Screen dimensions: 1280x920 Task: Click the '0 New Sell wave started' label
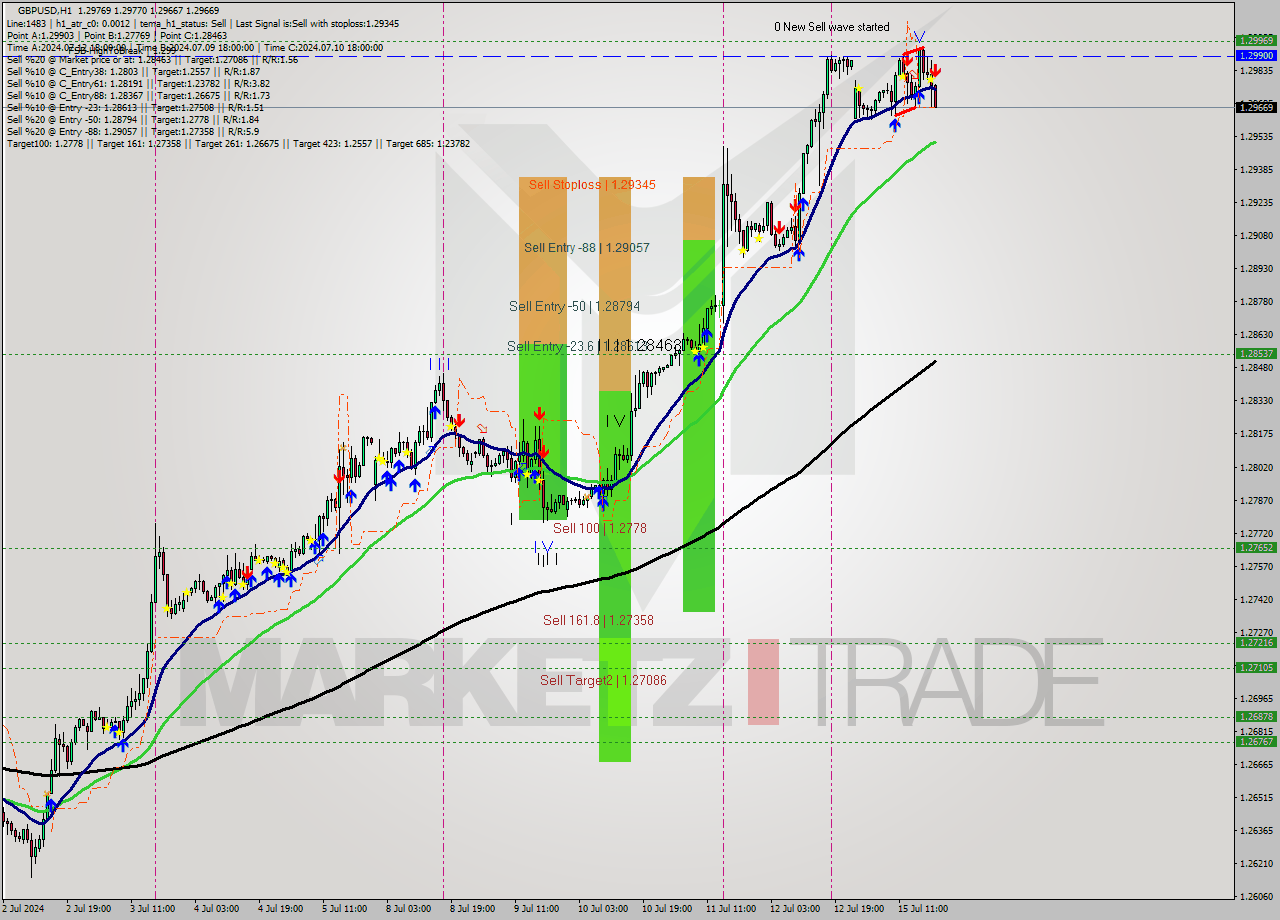pyautogui.click(x=831, y=27)
